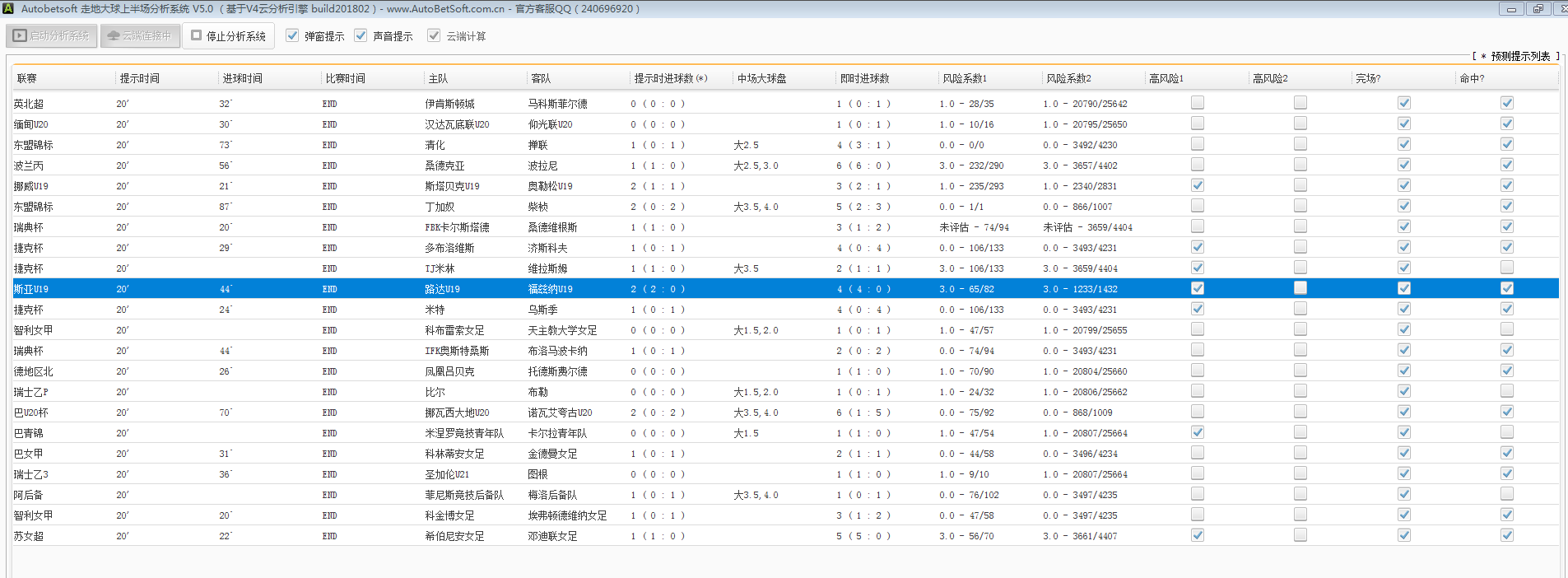Sort by the 即时进球数 column header
1568x578 pixels.
tap(864, 78)
